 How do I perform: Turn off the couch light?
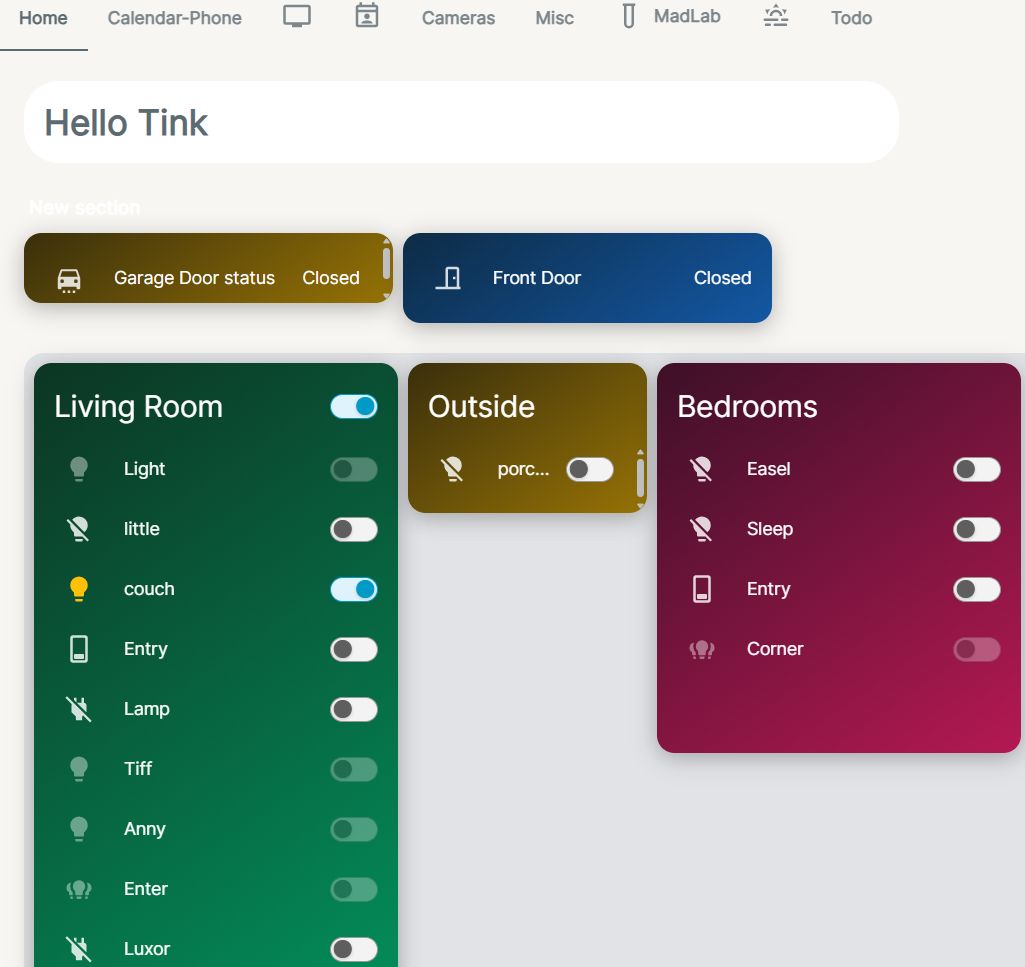click(x=354, y=589)
